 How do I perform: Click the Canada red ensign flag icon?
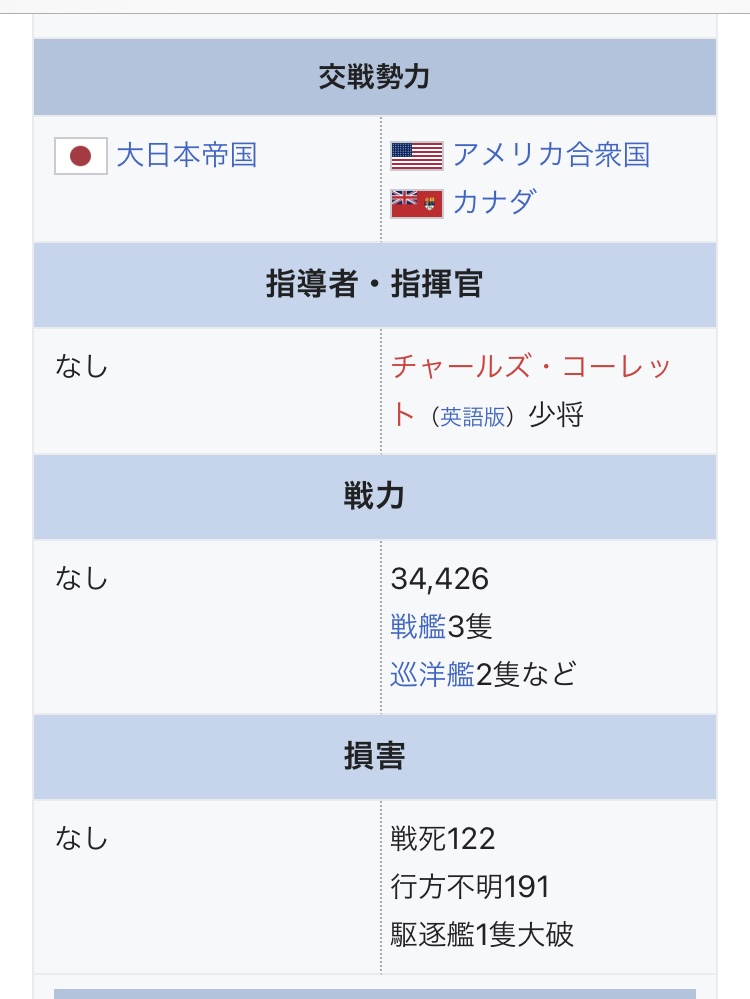pos(417,204)
